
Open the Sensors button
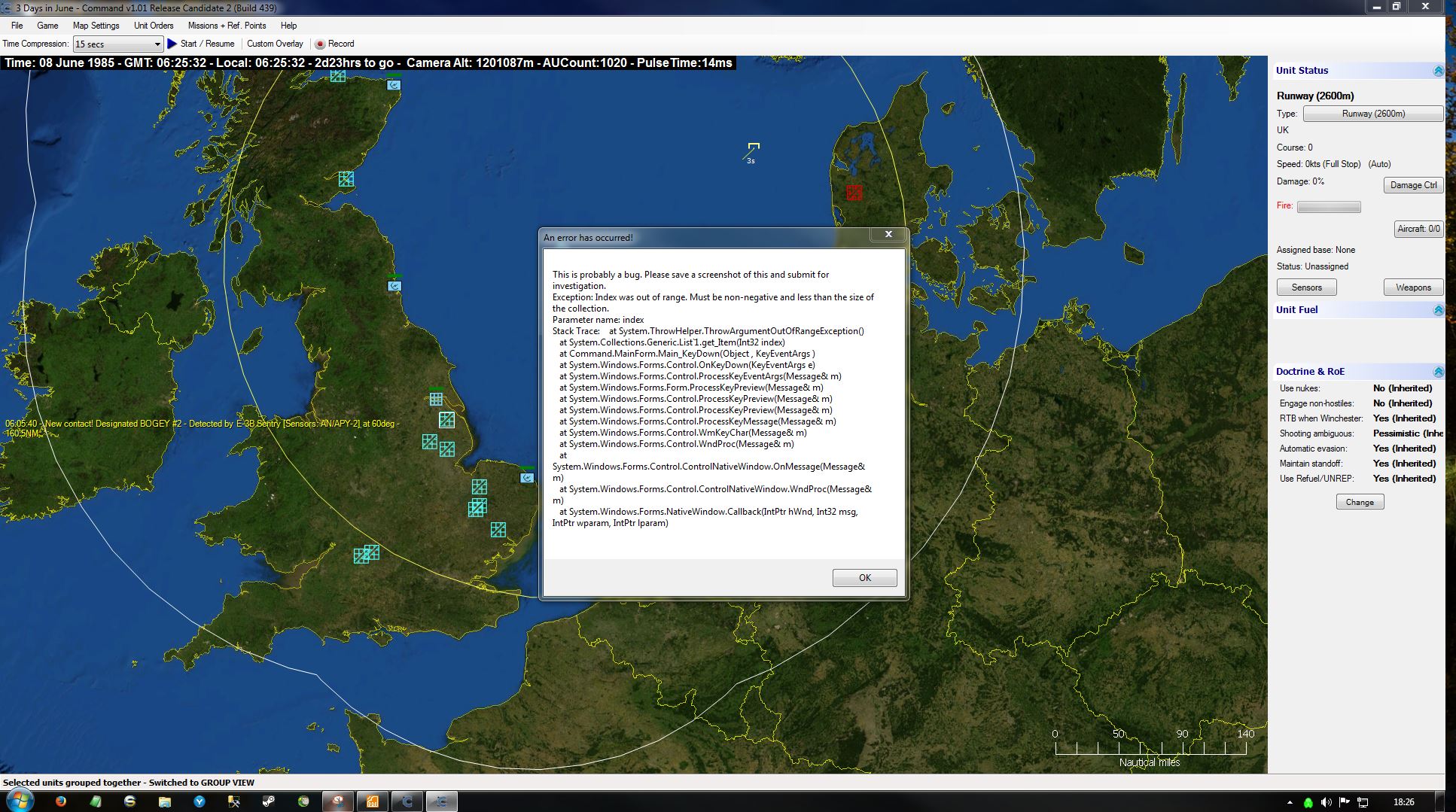[1306, 287]
